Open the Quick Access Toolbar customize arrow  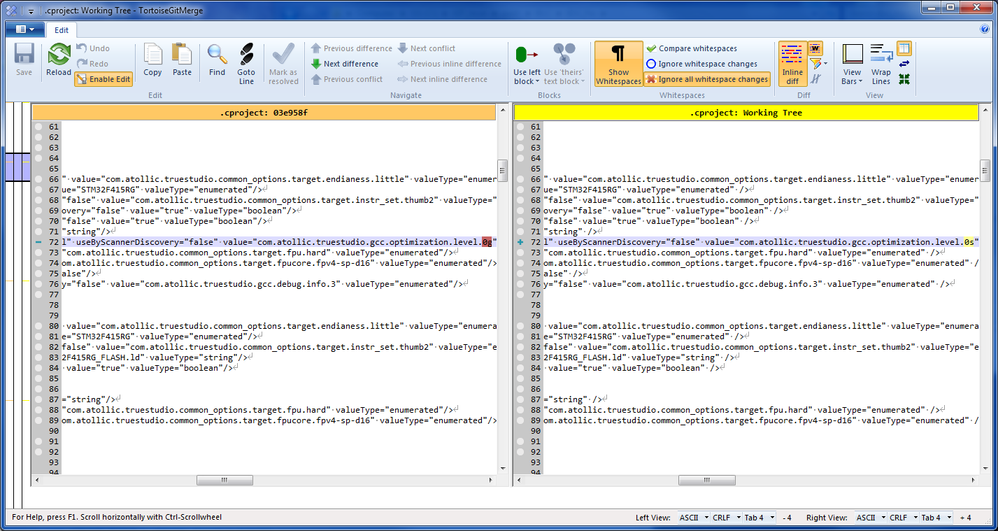click(31, 10)
